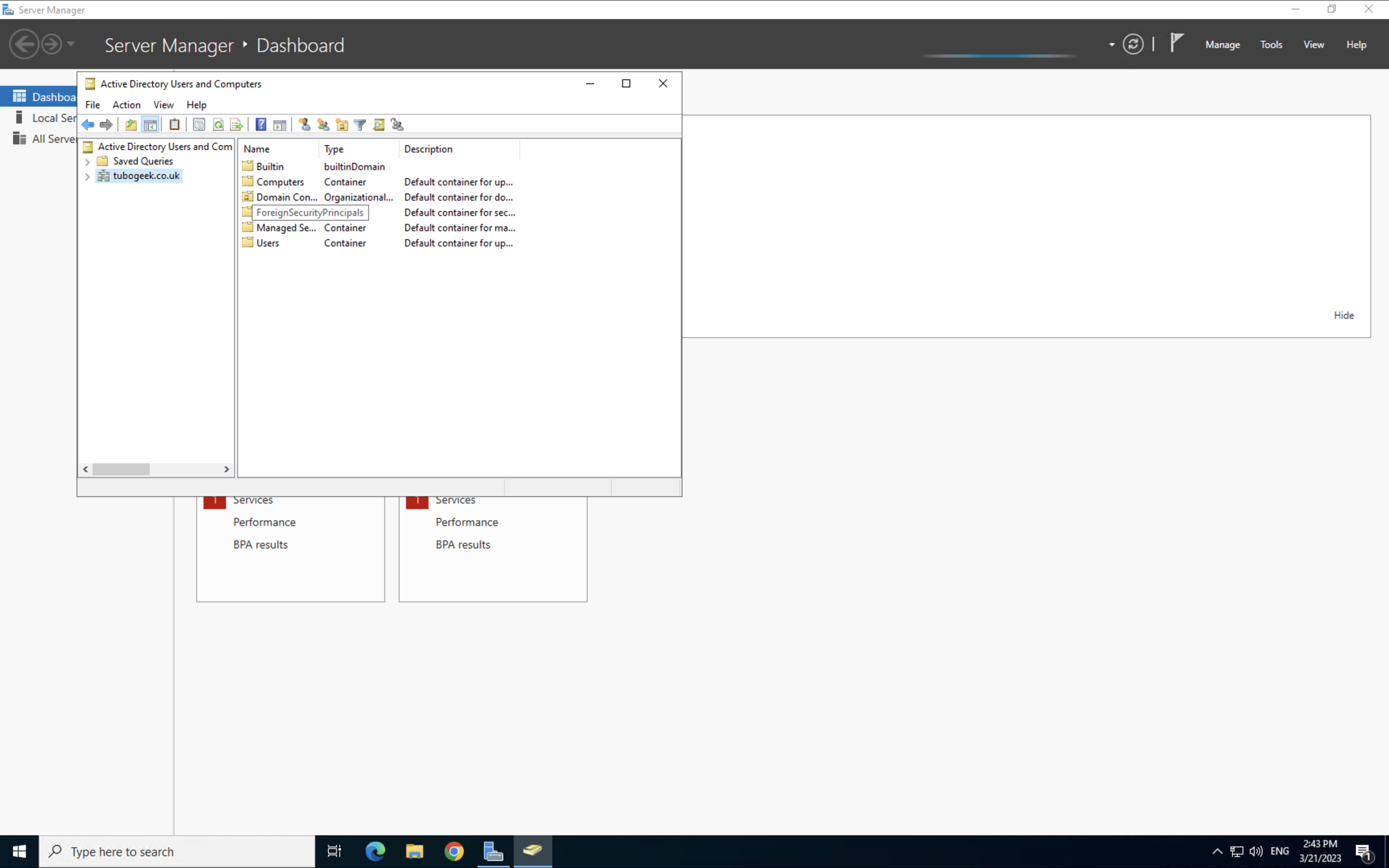
Task: Toggle the Show/Hide Action Pane button
Action: [x=279, y=125]
